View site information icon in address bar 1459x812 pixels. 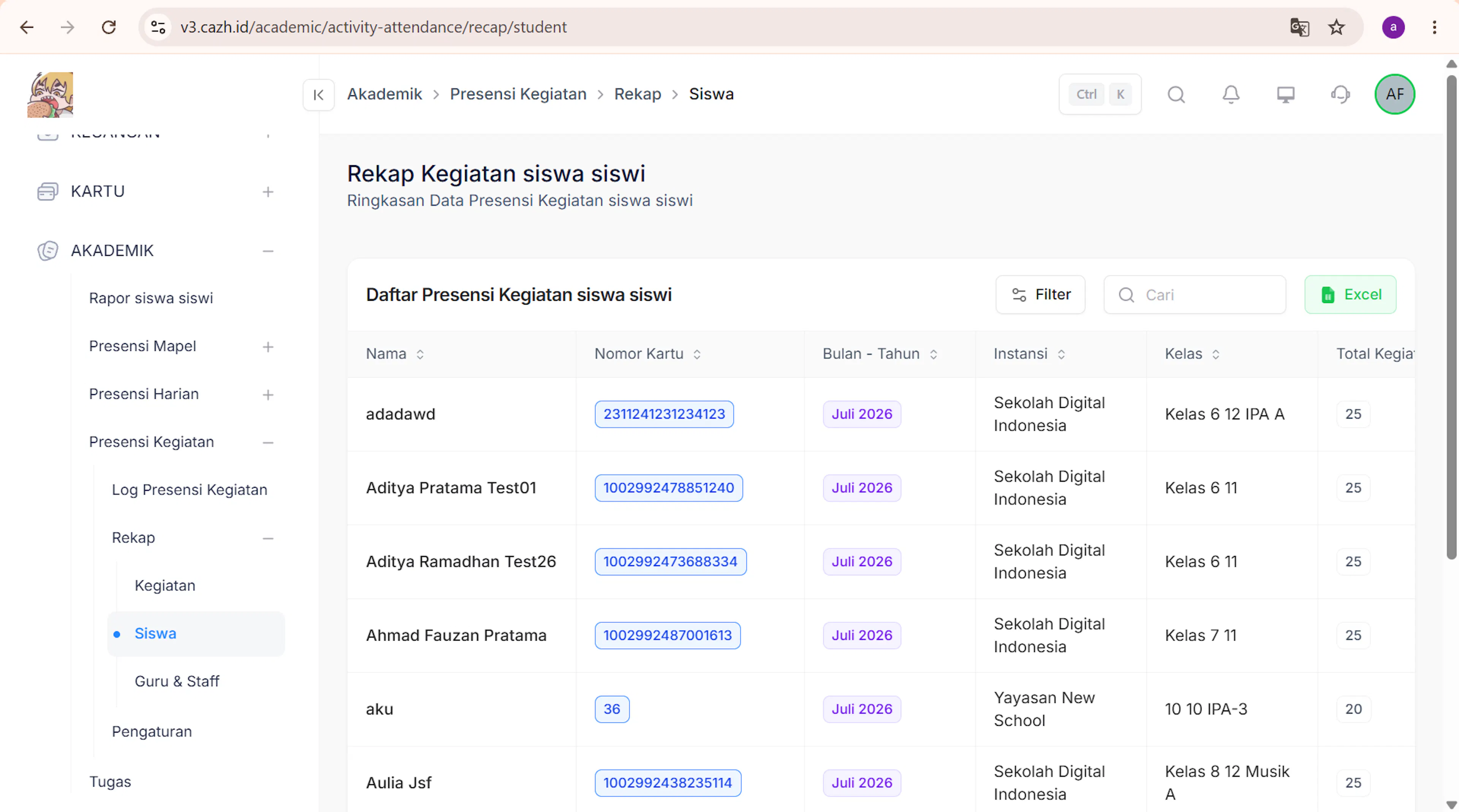[158, 27]
